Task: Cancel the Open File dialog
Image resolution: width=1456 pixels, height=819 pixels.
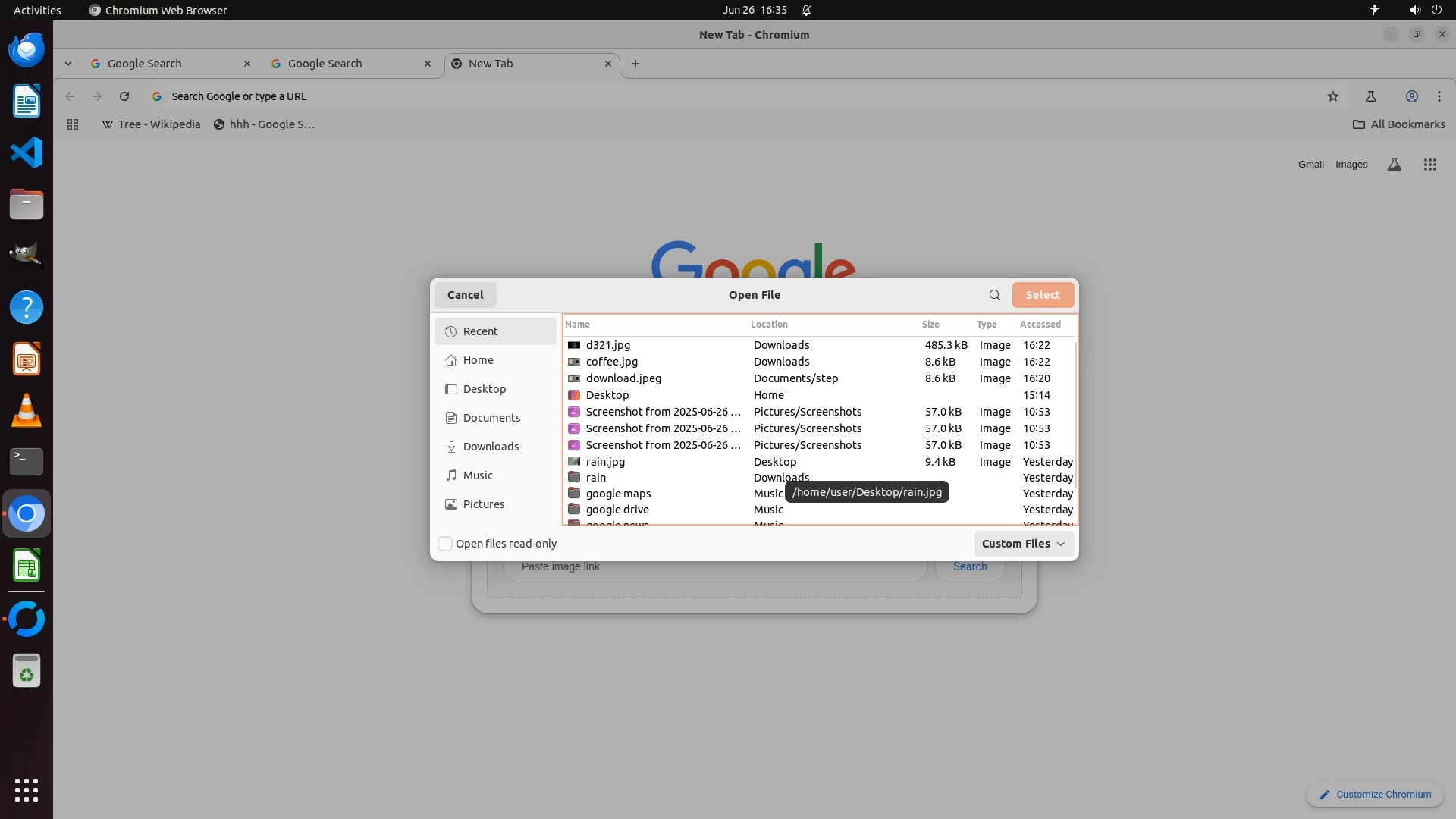Action: pos(465,295)
